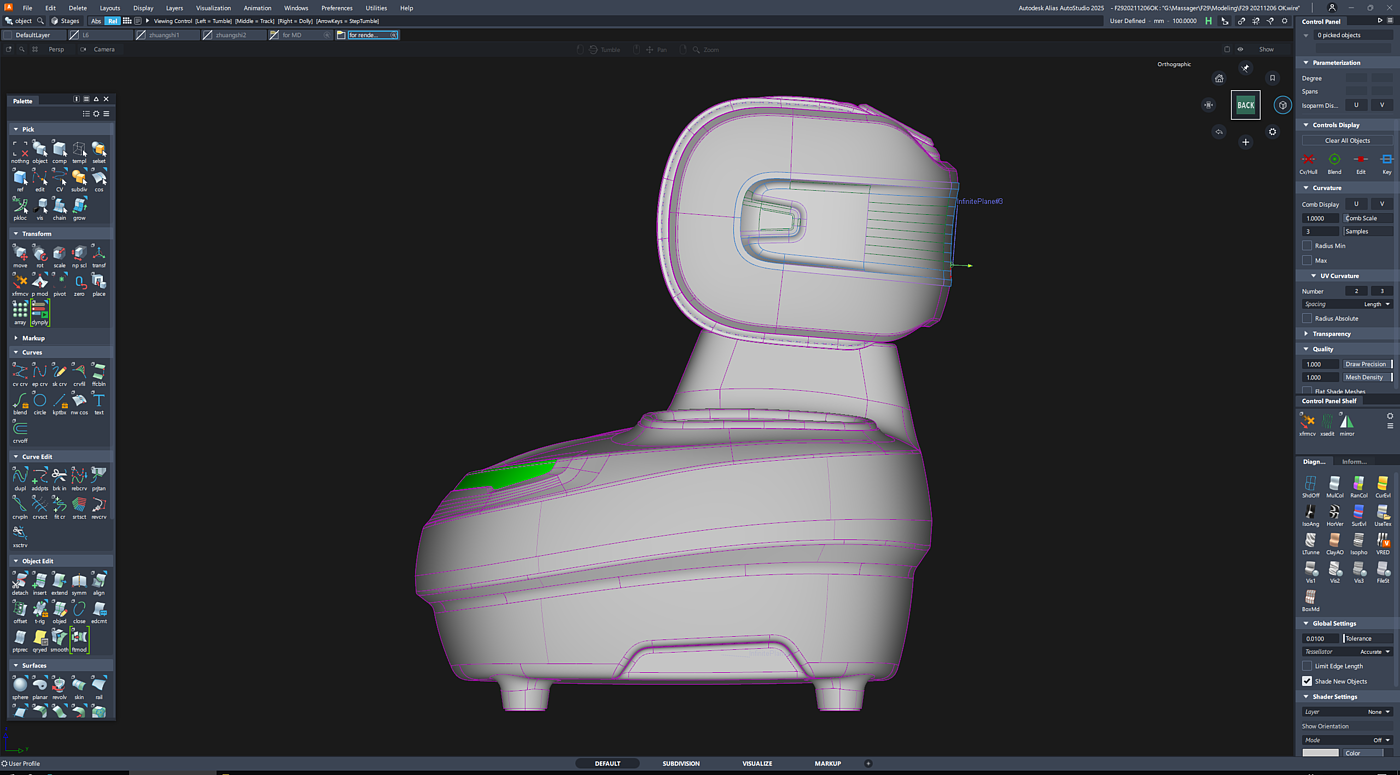Open the Layers menu
The width and height of the screenshot is (1400, 775).
[x=174, y=8]
